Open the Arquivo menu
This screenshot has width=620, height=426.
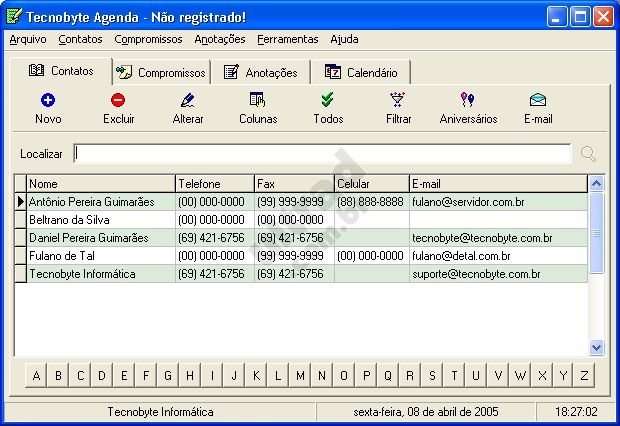coord(28,39)
